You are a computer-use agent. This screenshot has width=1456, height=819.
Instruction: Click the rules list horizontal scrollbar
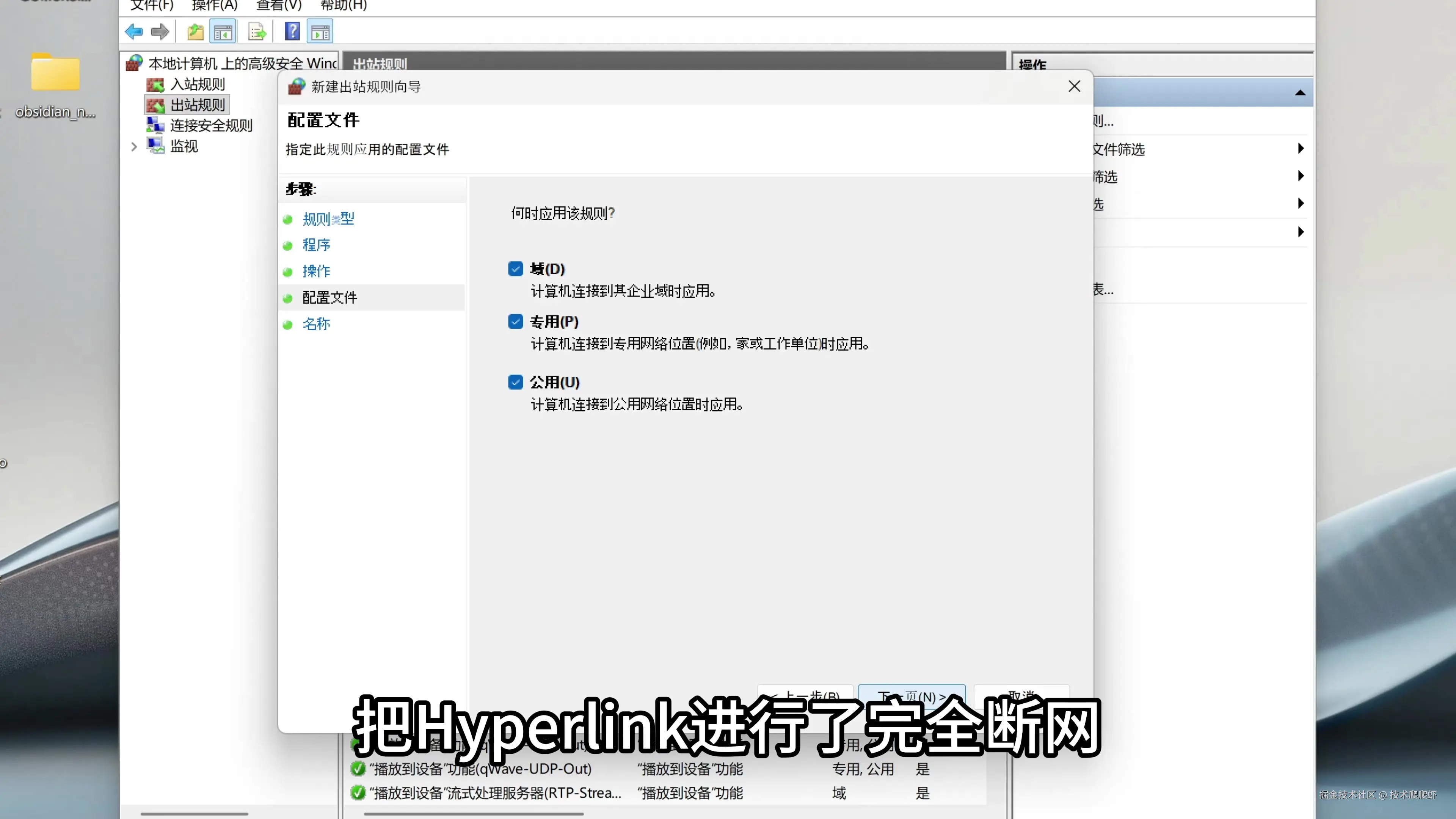point(474,813)
